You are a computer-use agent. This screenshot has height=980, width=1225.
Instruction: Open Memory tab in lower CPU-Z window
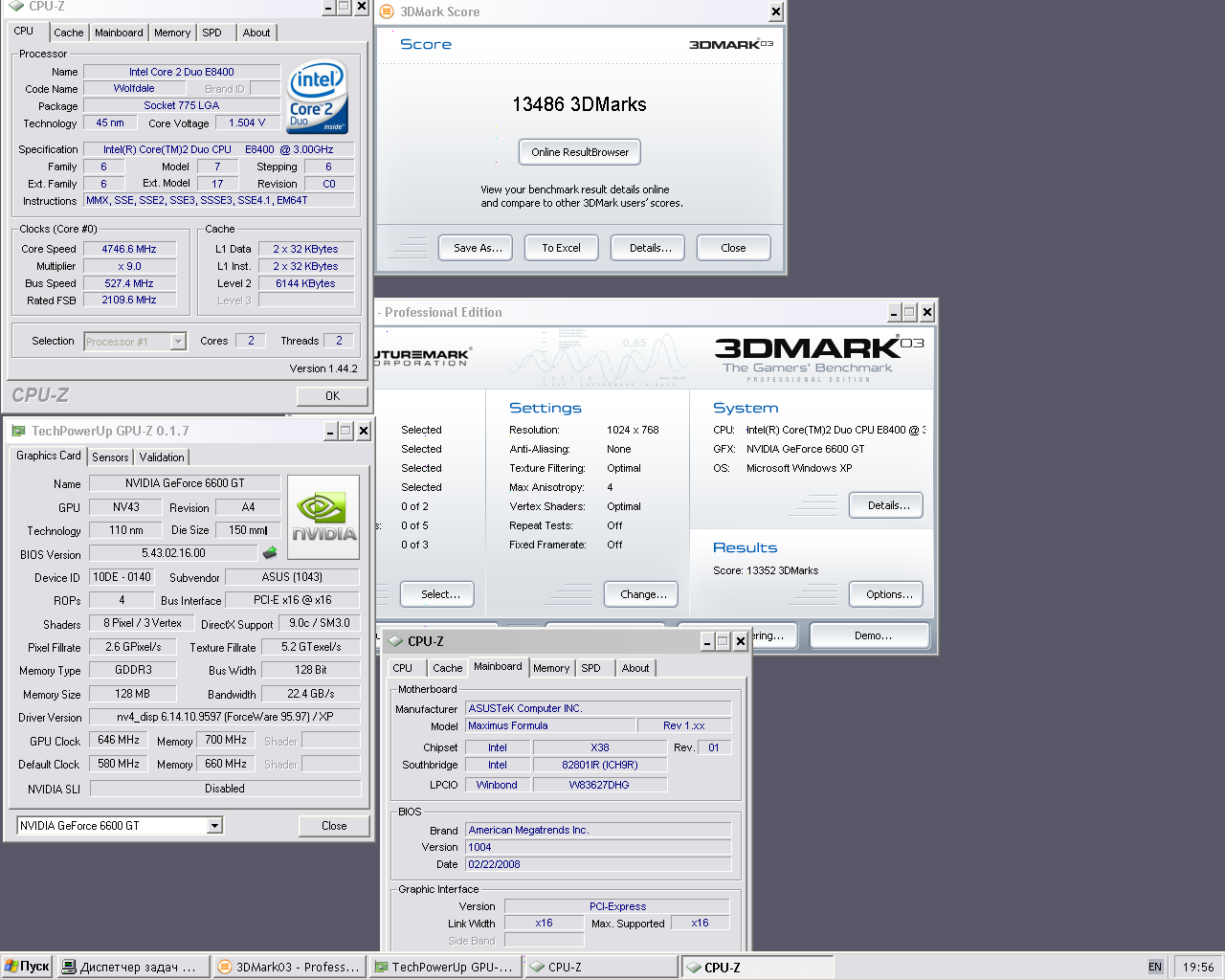pyautogui.click(x=551, y=668)
